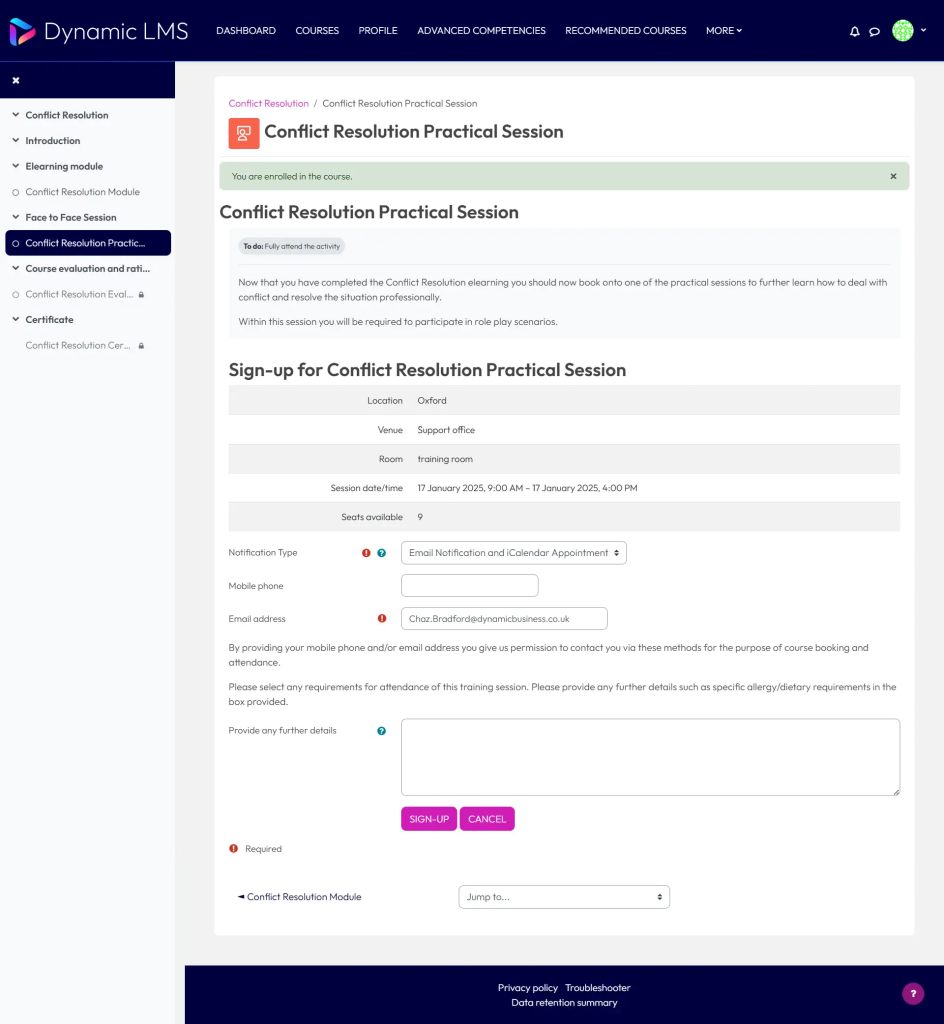
Task: Click the required icon beside Email address
Action: tap(382, 618)
